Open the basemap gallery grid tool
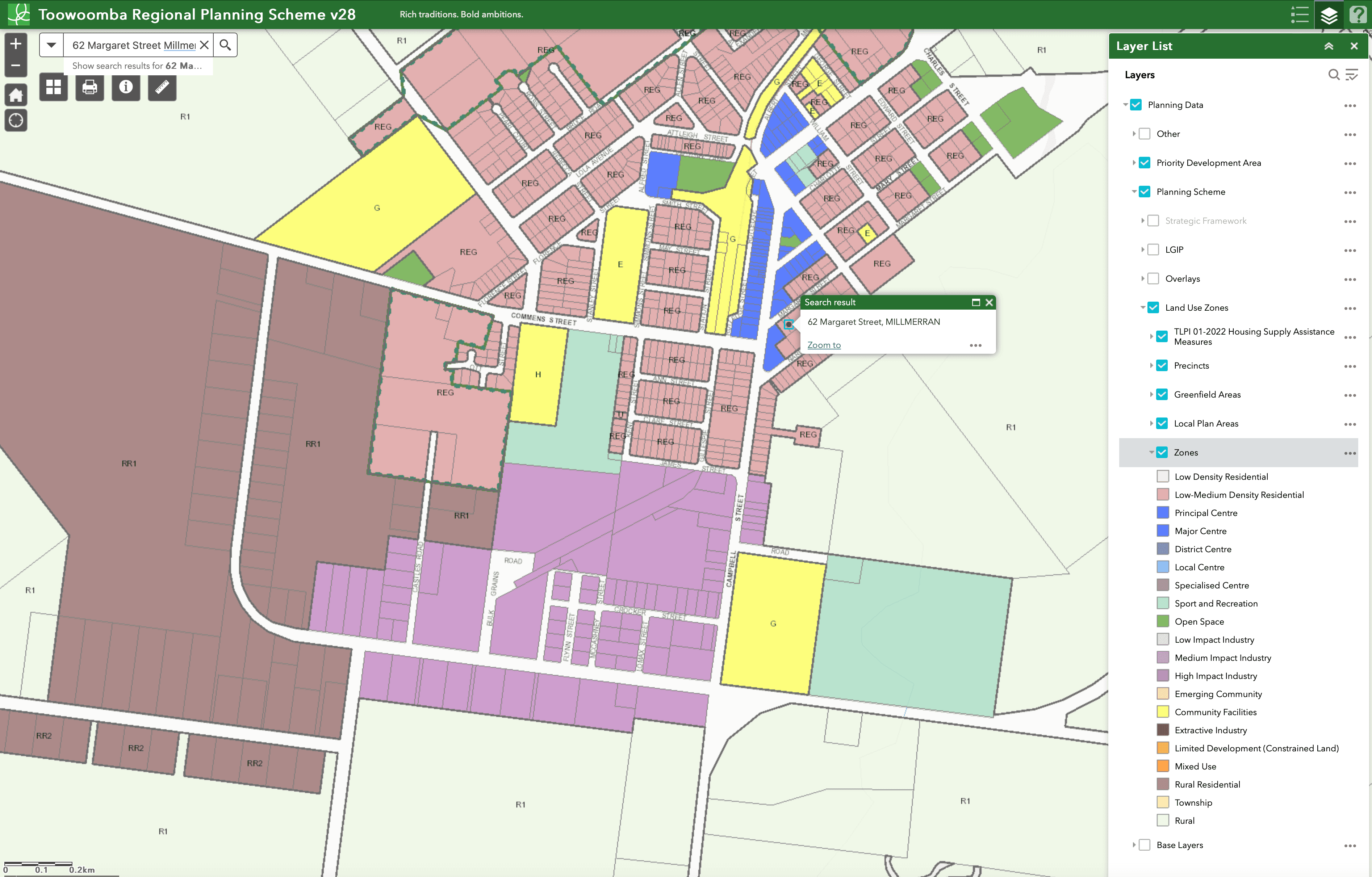1372x877 pixels. [54, 87]
